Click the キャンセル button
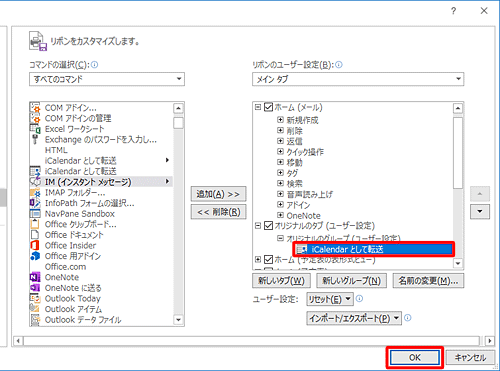Screen dimensions: 500x371 (x=470, y=358)
